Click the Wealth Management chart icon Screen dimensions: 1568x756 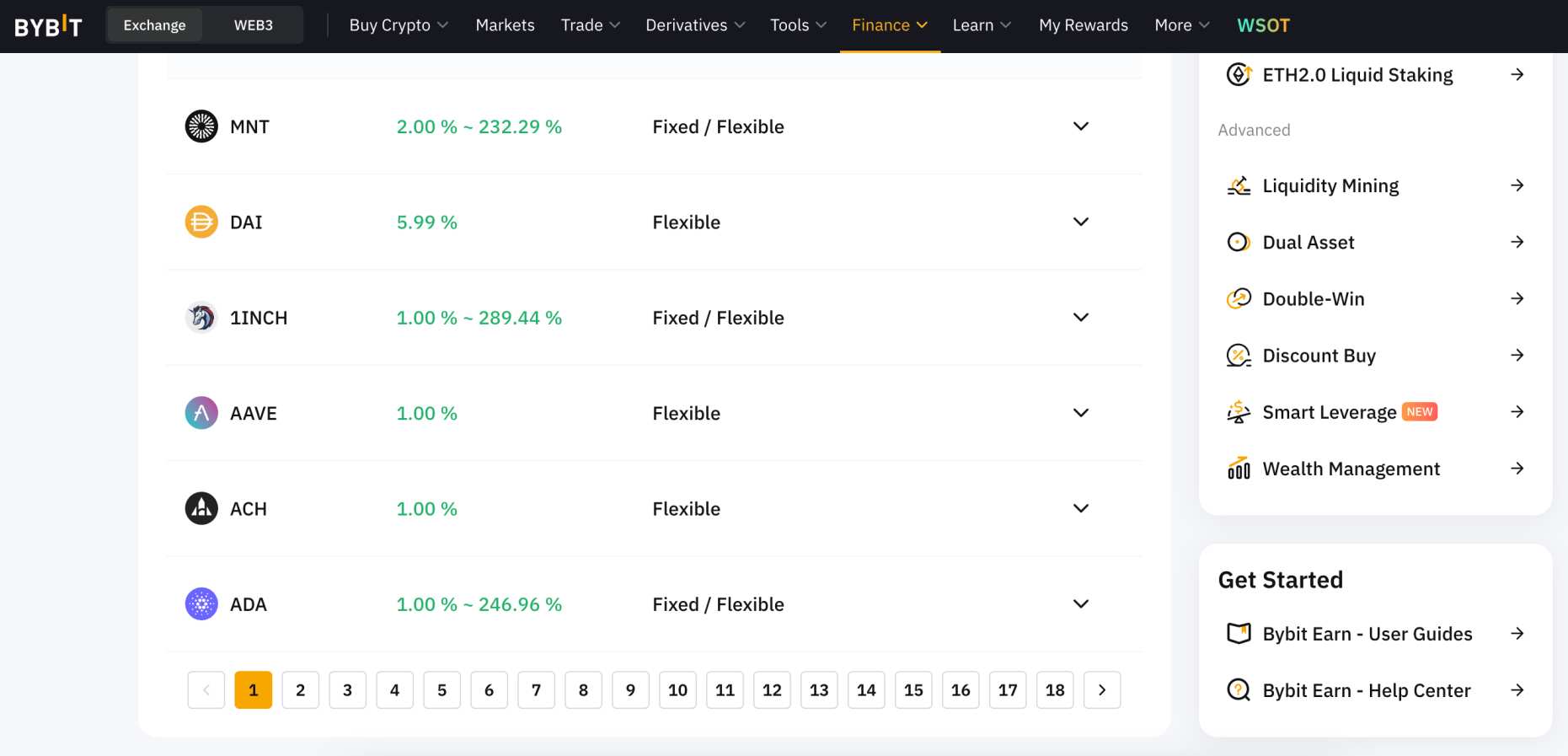click(1239, 468)
